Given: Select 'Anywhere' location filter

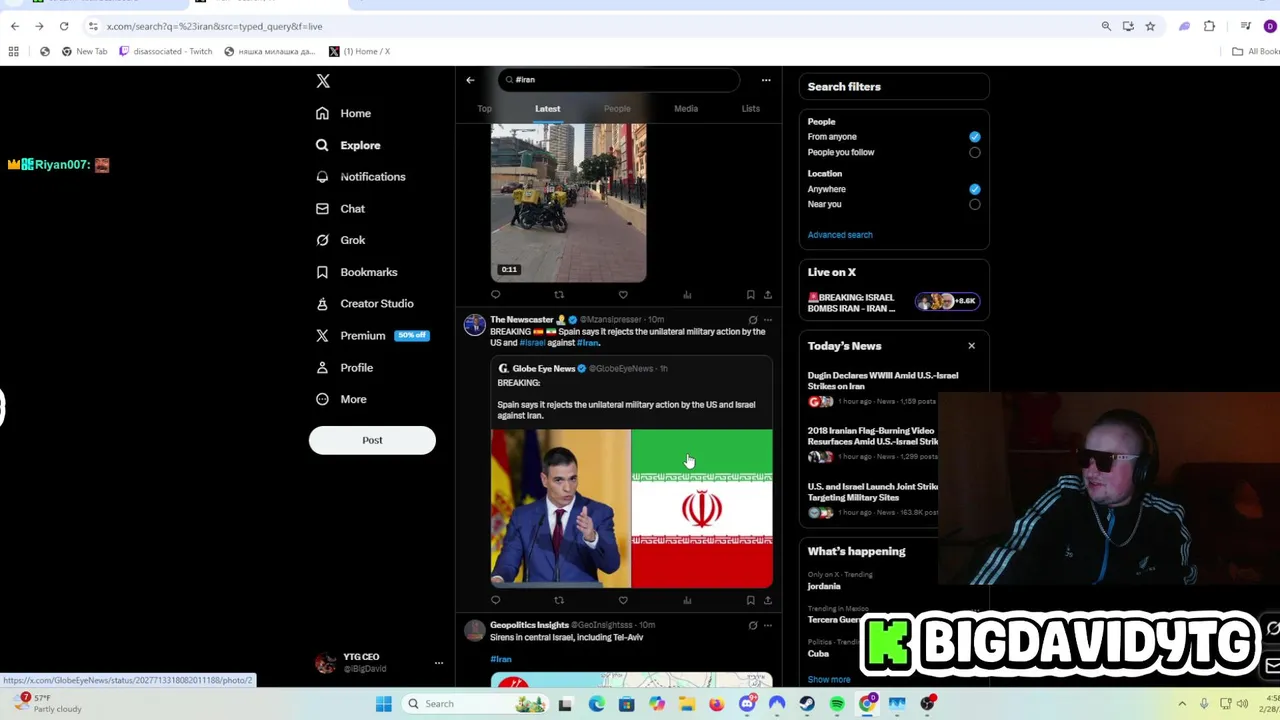Looking at the screenshot, I should (975, 189).
